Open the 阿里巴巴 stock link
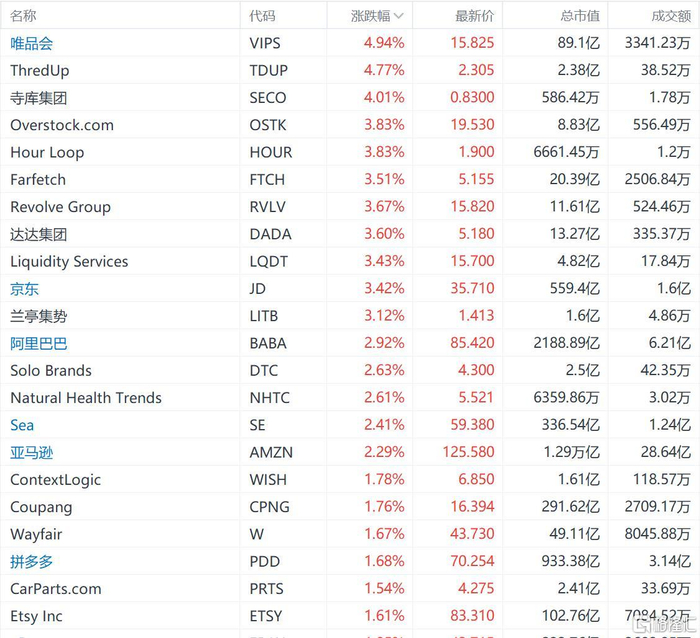This screenshot has width=700, height=638. point(38,343)
